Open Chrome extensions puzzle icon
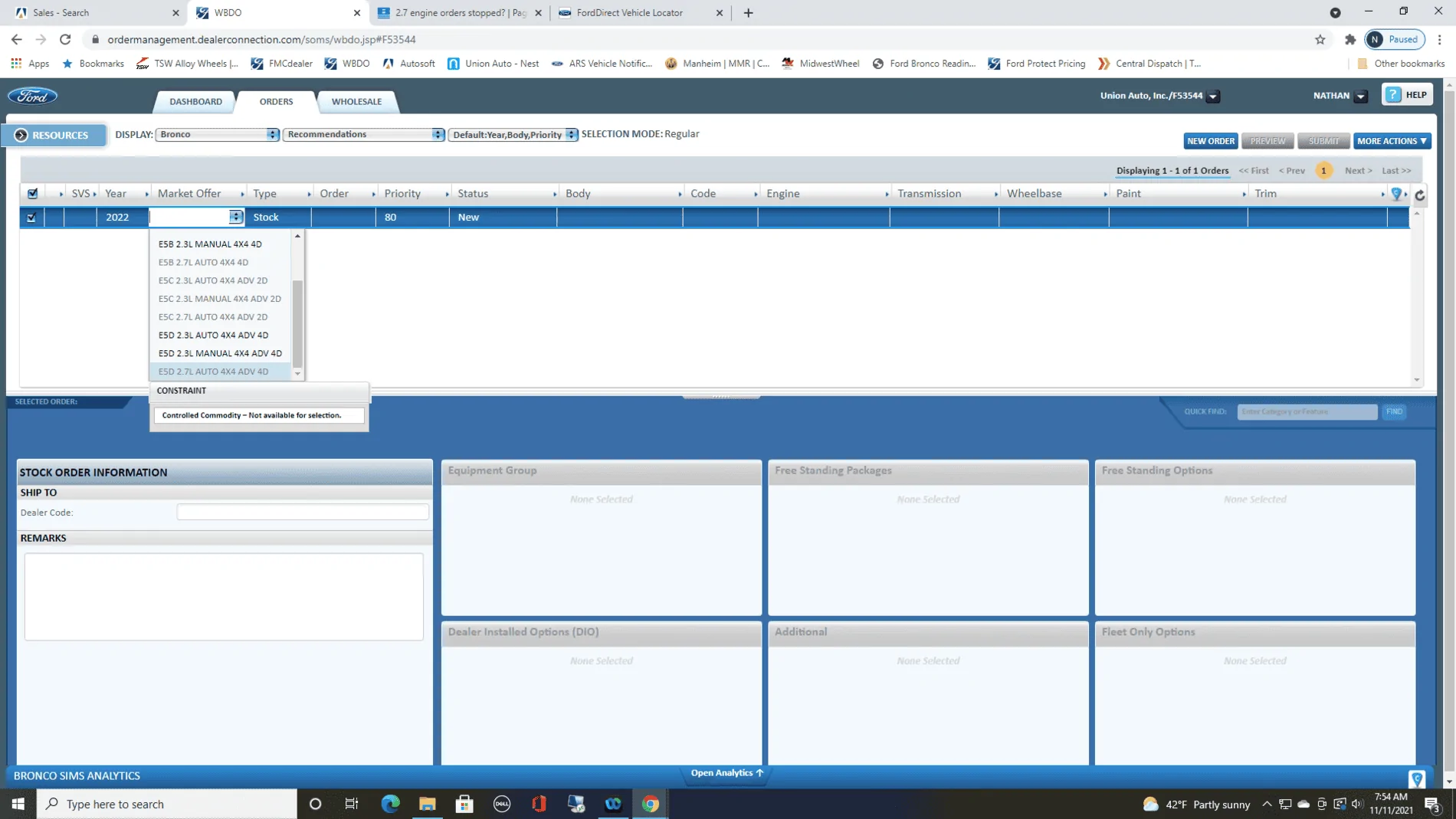1456x819 pixels. pyautogui.click(x=1350, y=39)
